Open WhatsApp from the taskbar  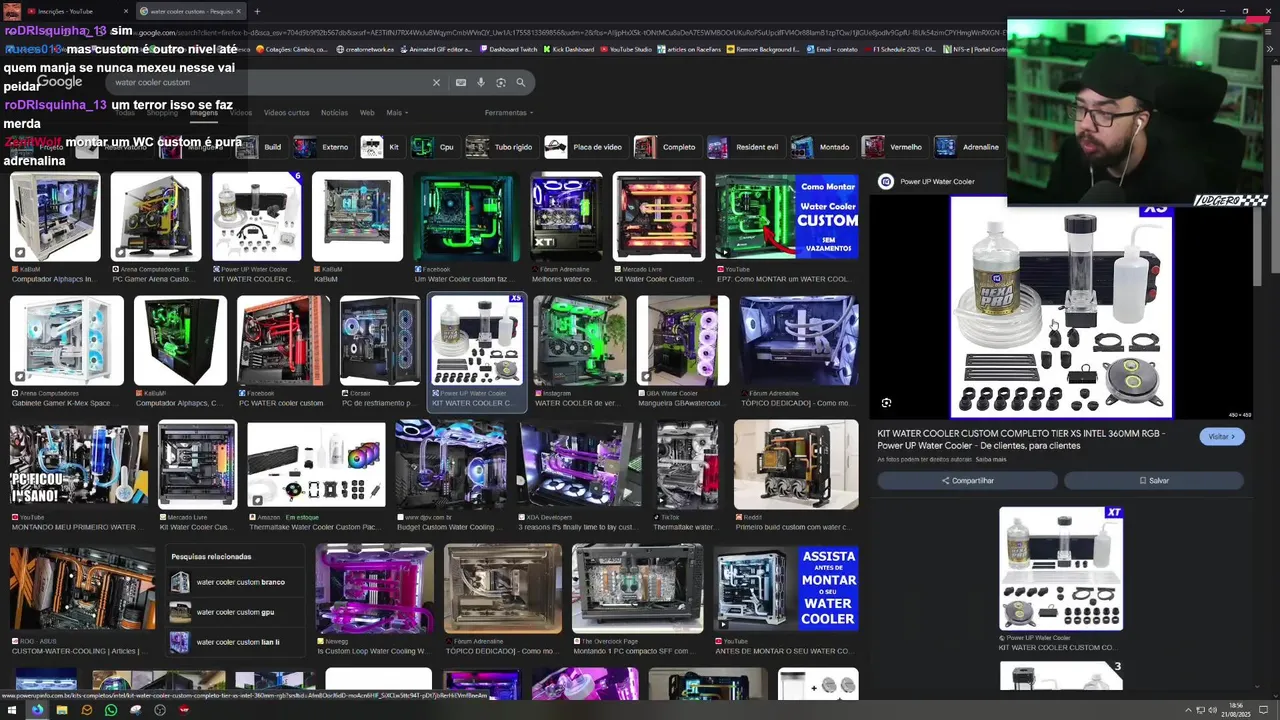[x=111, y=710]
